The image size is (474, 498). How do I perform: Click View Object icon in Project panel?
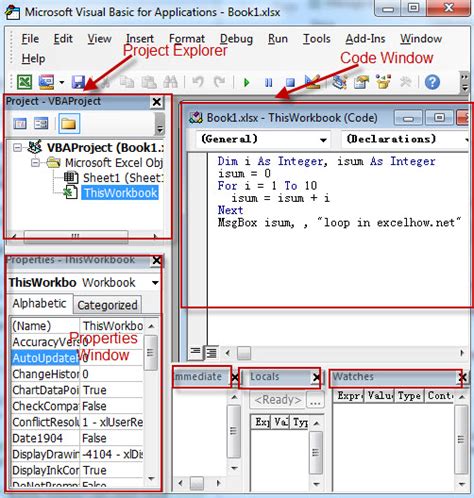pyautogui.click(x=41, y=124)
